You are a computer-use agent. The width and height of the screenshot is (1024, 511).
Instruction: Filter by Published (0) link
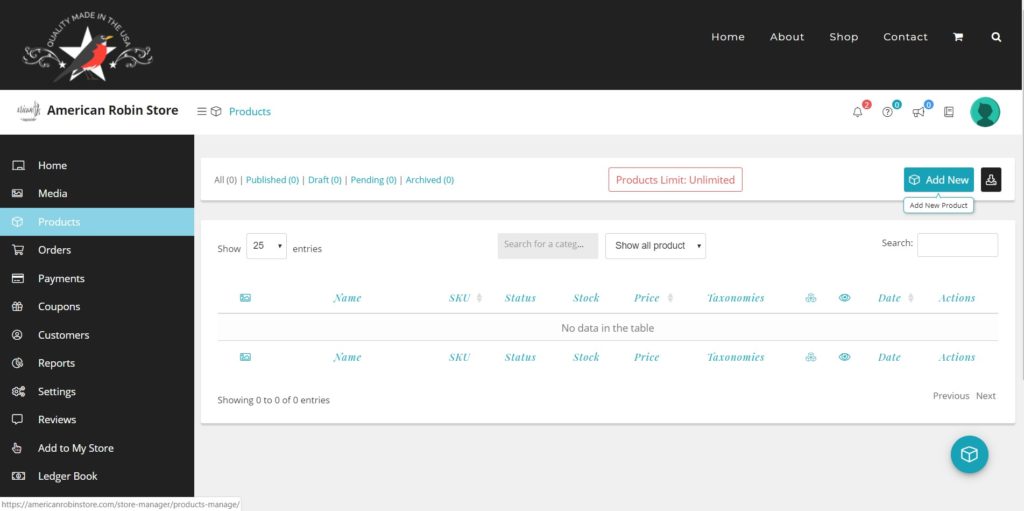tap(272, 180)
